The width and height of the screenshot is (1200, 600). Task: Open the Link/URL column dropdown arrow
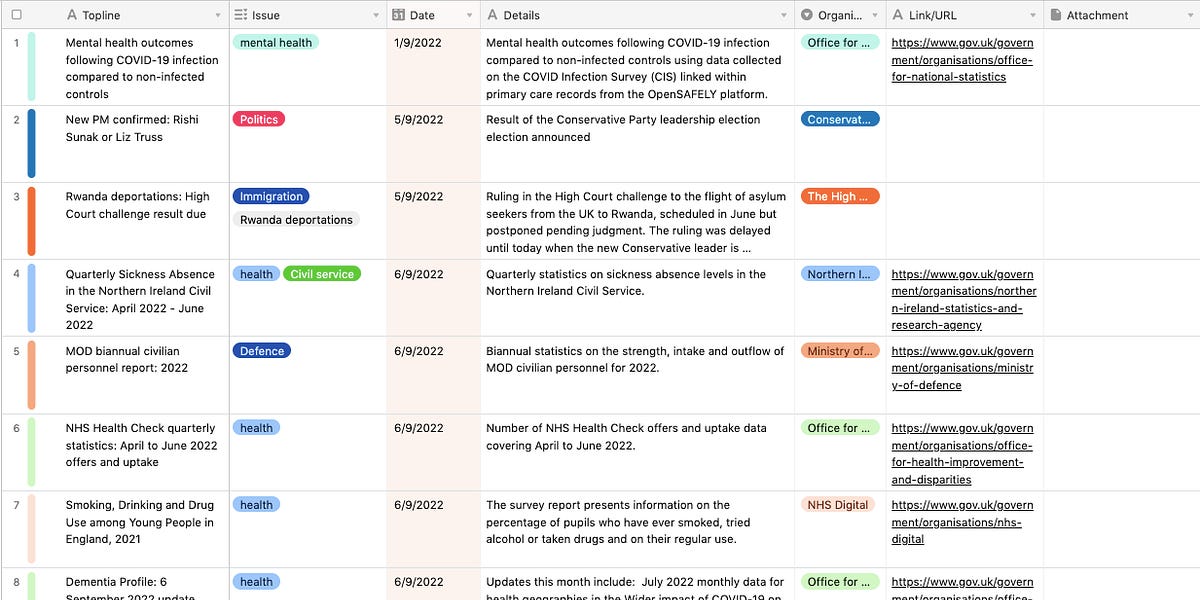click(x=1033, y=16)
